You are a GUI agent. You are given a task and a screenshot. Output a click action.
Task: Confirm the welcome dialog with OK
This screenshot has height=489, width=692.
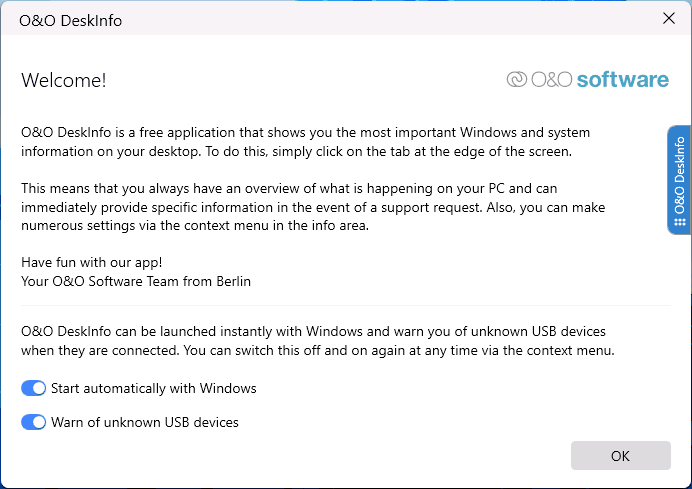(x=621, y=455)
